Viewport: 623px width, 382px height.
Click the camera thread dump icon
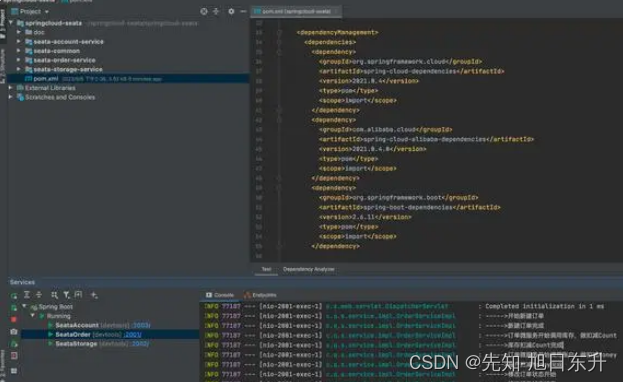click(x=14, y=332)
